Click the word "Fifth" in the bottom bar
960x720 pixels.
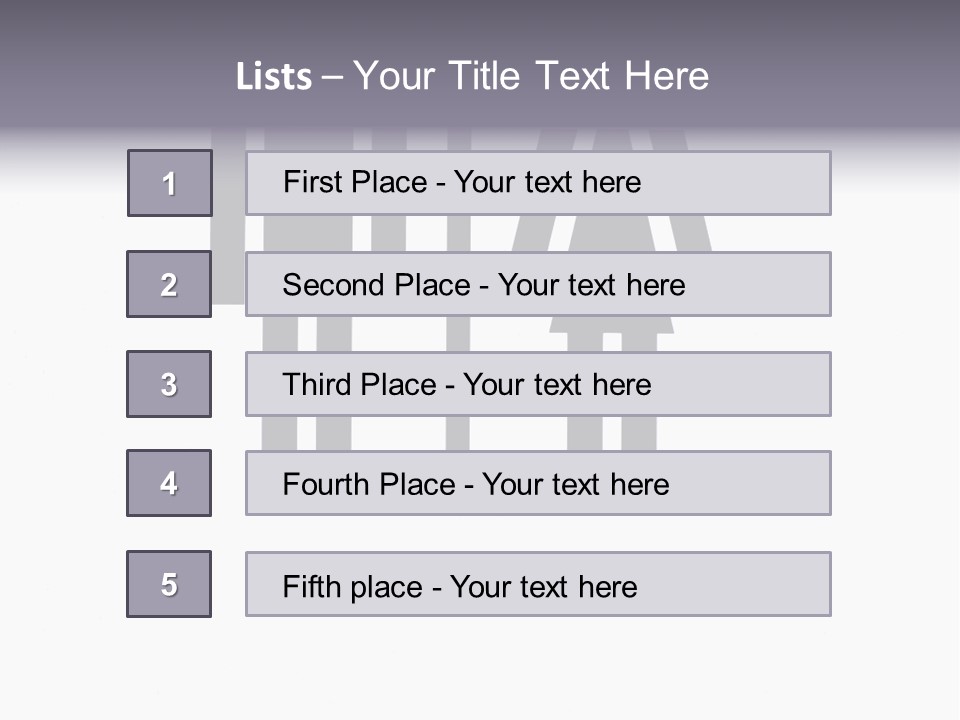308,586
